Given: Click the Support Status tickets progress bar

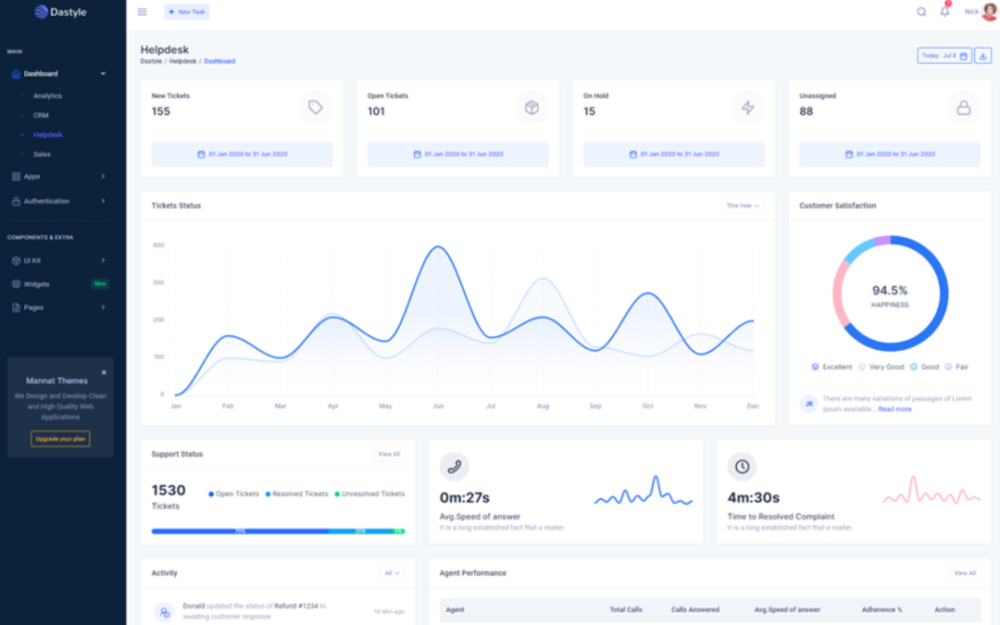Looking at the screenshot, I should tap(278, 531).
